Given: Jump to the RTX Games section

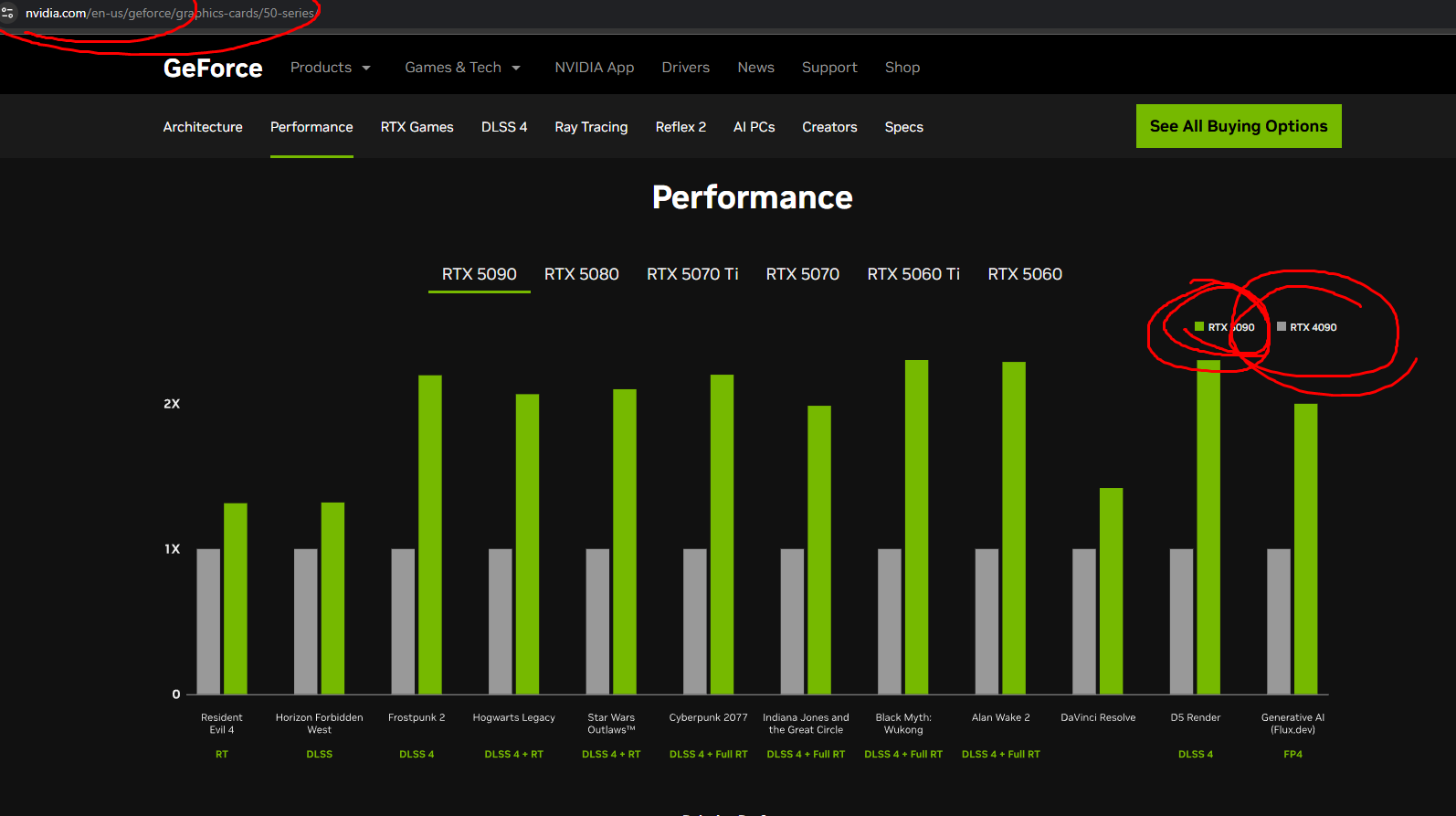Looking at the screenshot, I should point(417,127).
